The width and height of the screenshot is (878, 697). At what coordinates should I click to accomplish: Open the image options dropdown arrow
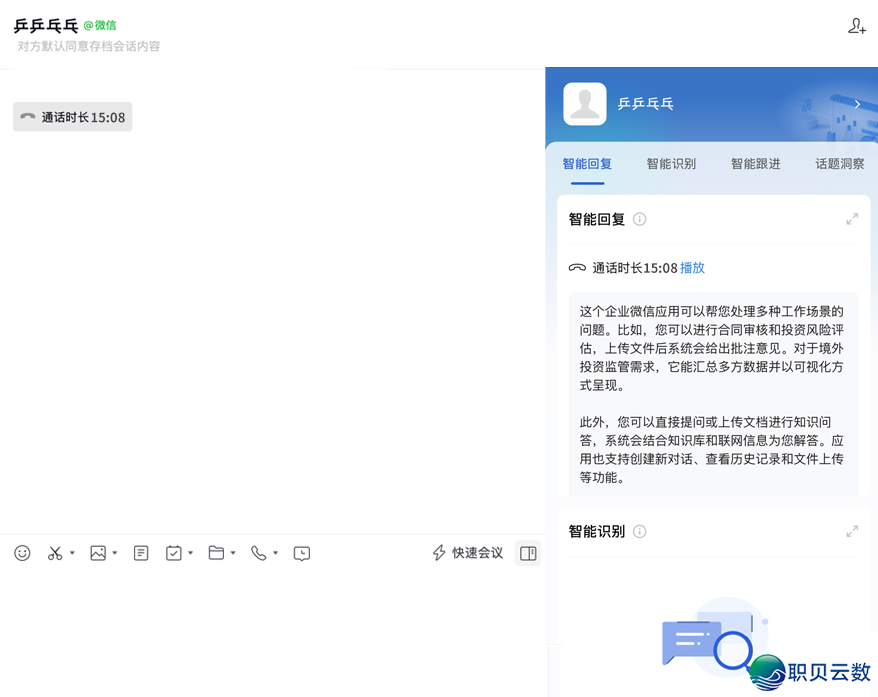tap(115, 553)
